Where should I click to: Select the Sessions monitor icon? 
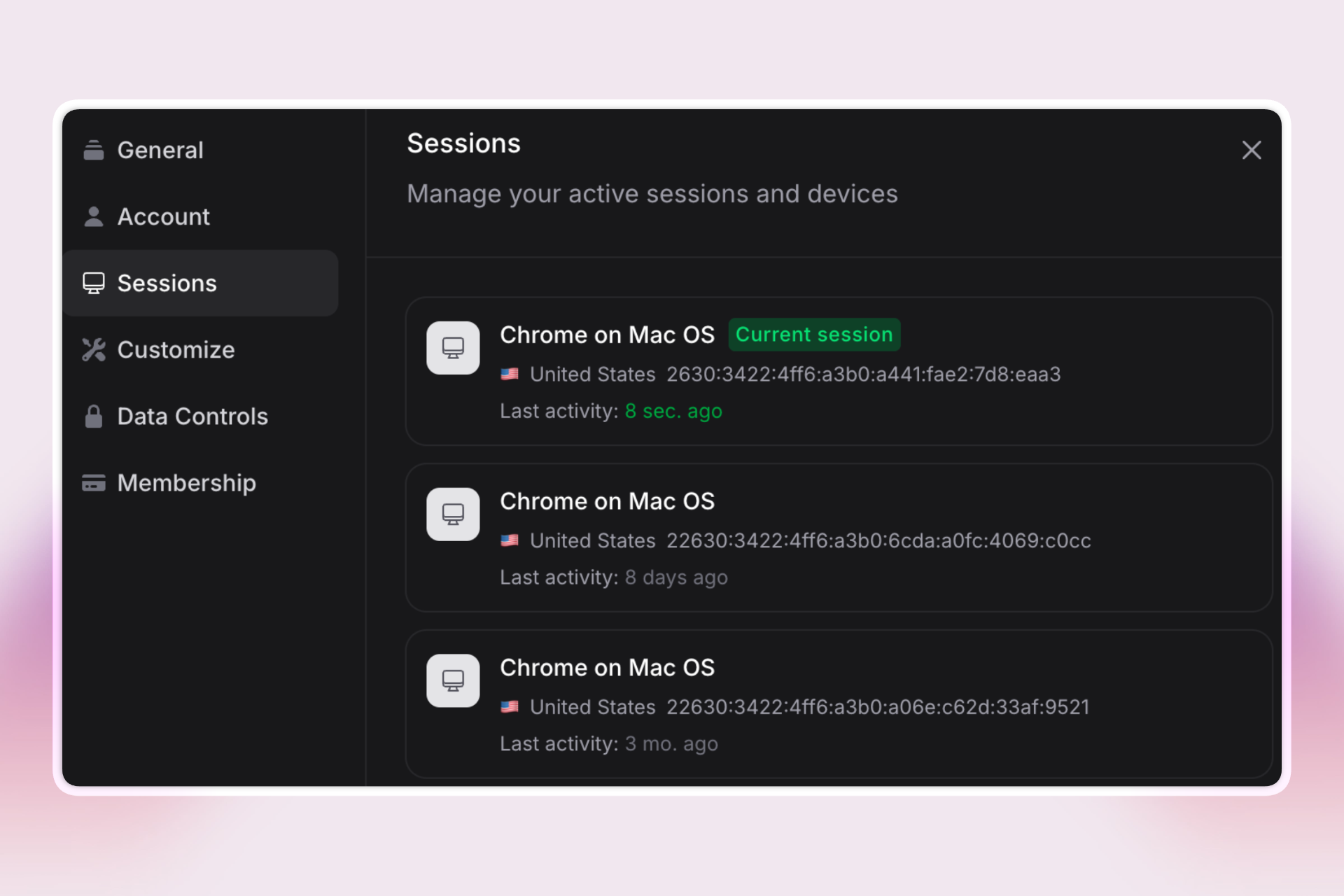click(x=94, y=283)
